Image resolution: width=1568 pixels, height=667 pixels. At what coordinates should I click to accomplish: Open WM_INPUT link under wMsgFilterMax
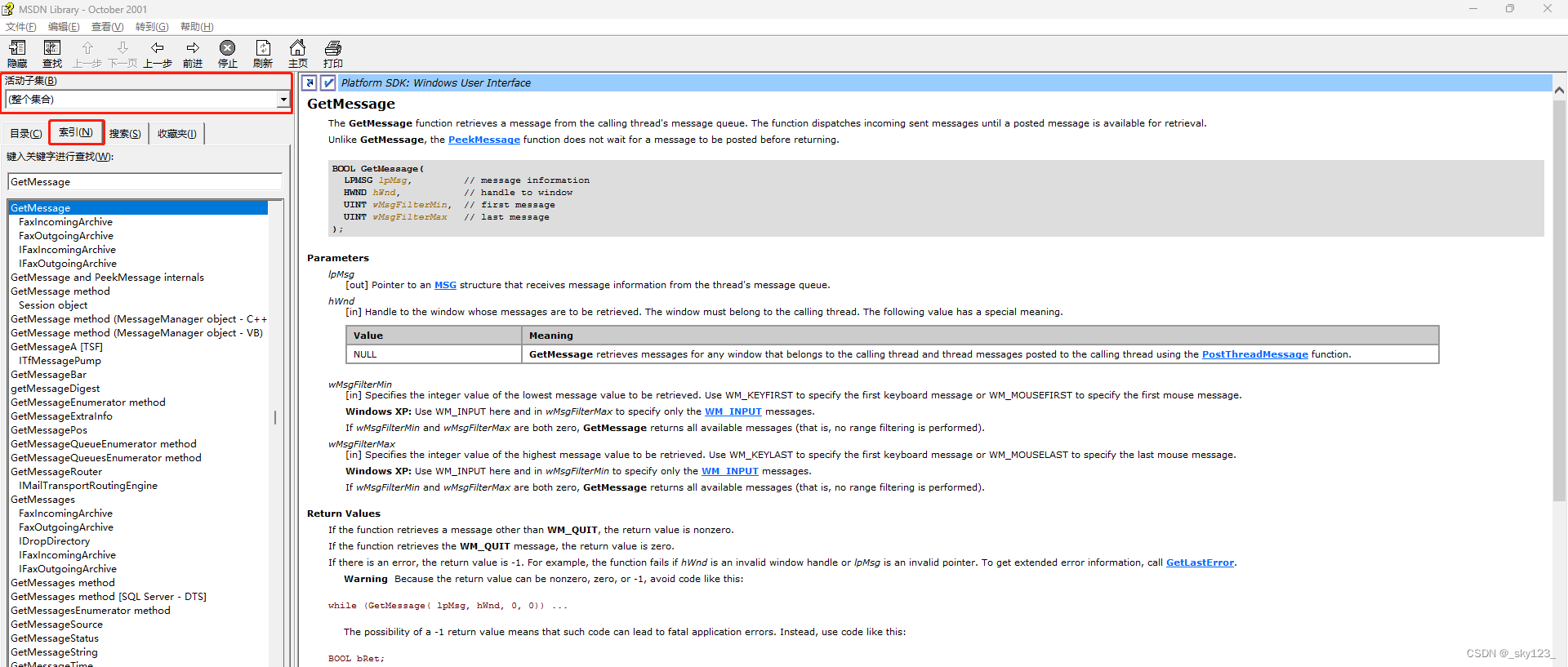coord(730,471)
